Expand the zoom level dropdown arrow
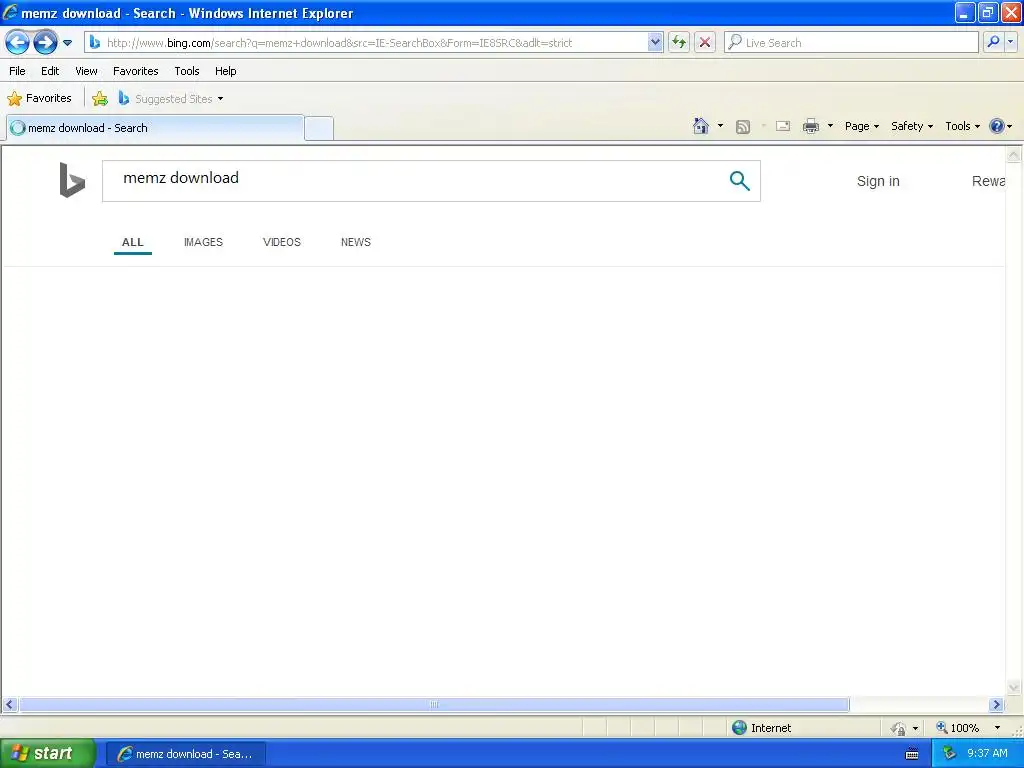 point(997,728)
